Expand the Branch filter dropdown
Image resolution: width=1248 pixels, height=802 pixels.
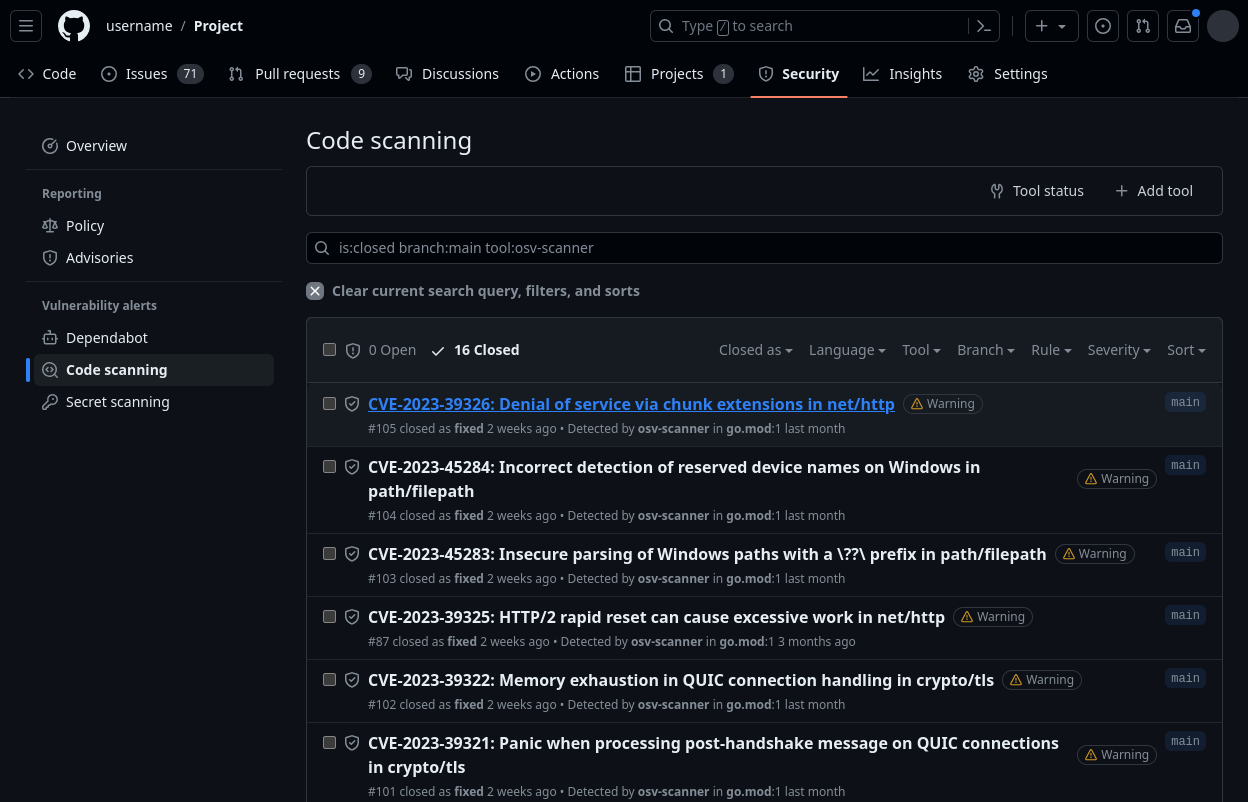(x=986, y=350)
